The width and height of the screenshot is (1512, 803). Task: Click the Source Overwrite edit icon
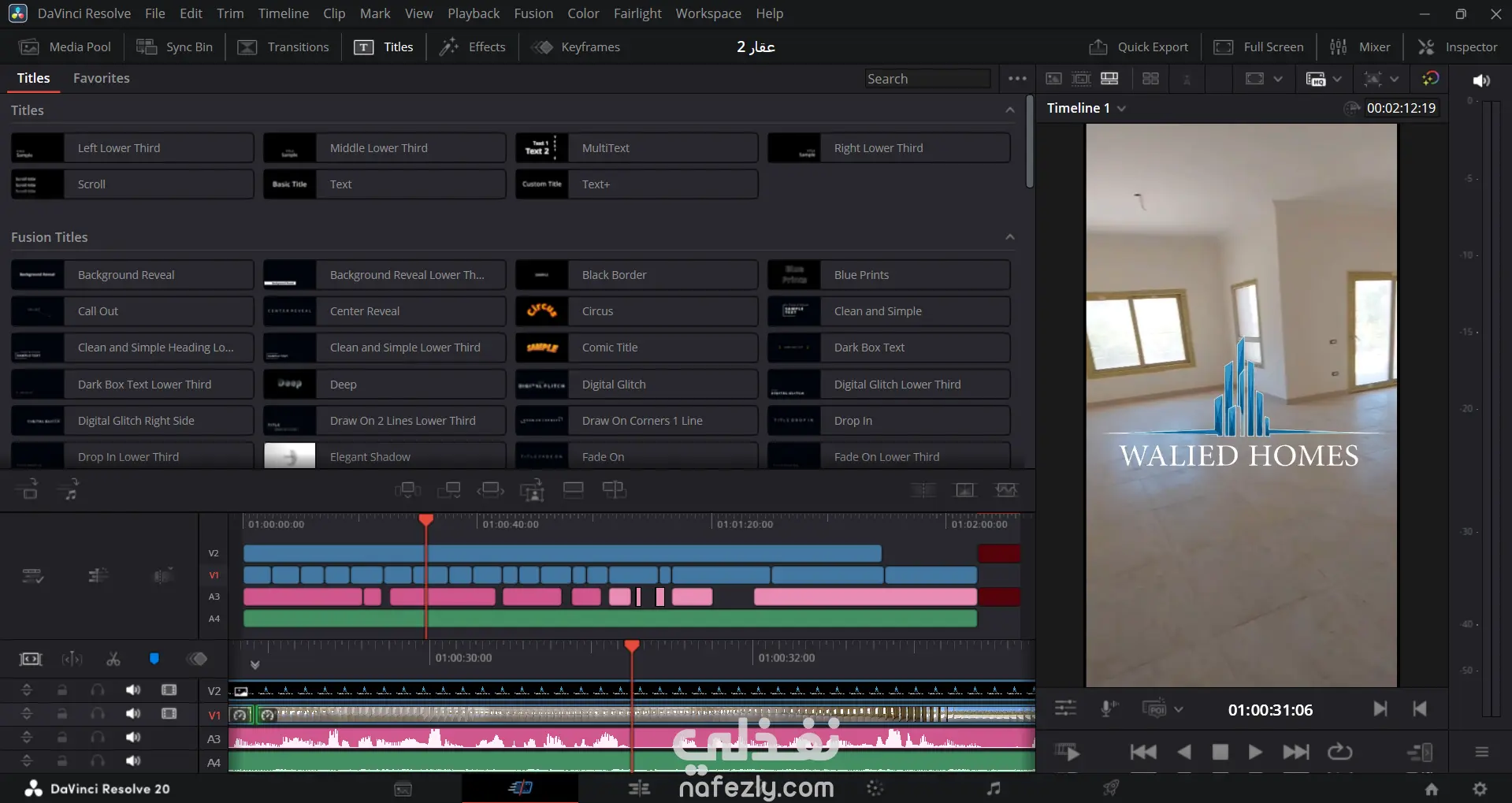coord(615,490)
